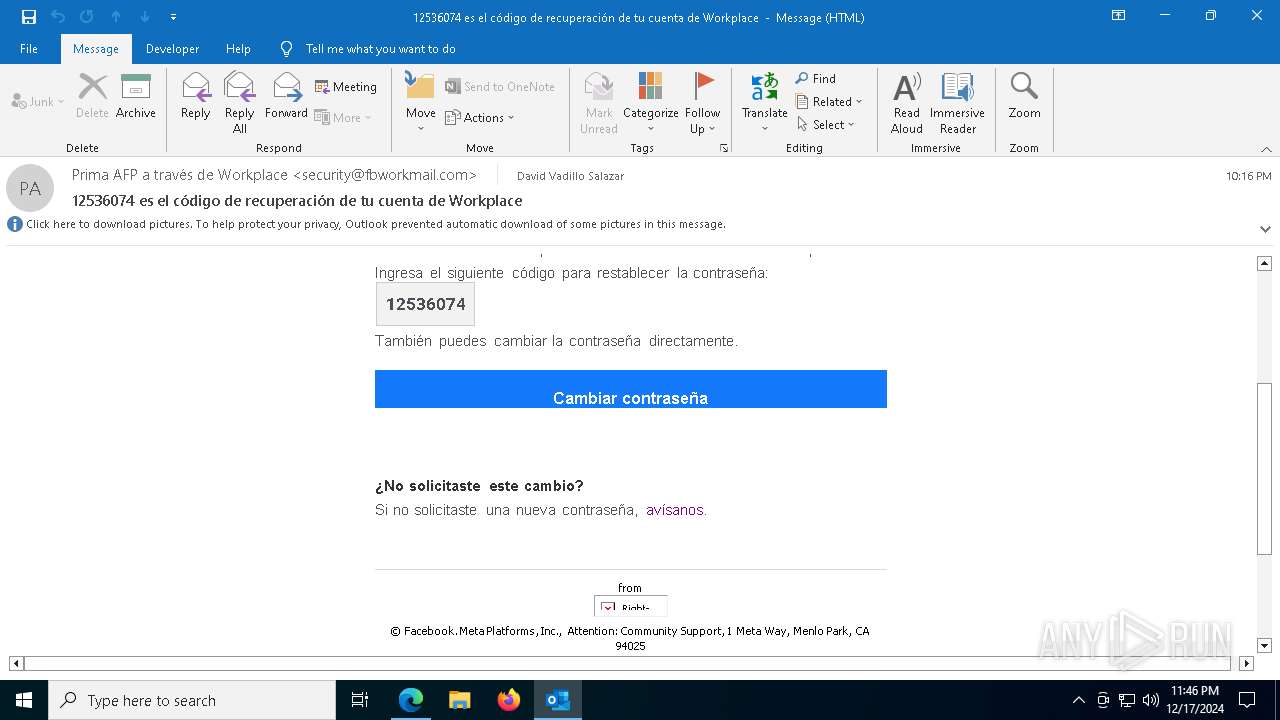Open the Windows Start menu
Image resolution: width=1280 pixels, height=720 pixels.
click(x=24, y=700)
